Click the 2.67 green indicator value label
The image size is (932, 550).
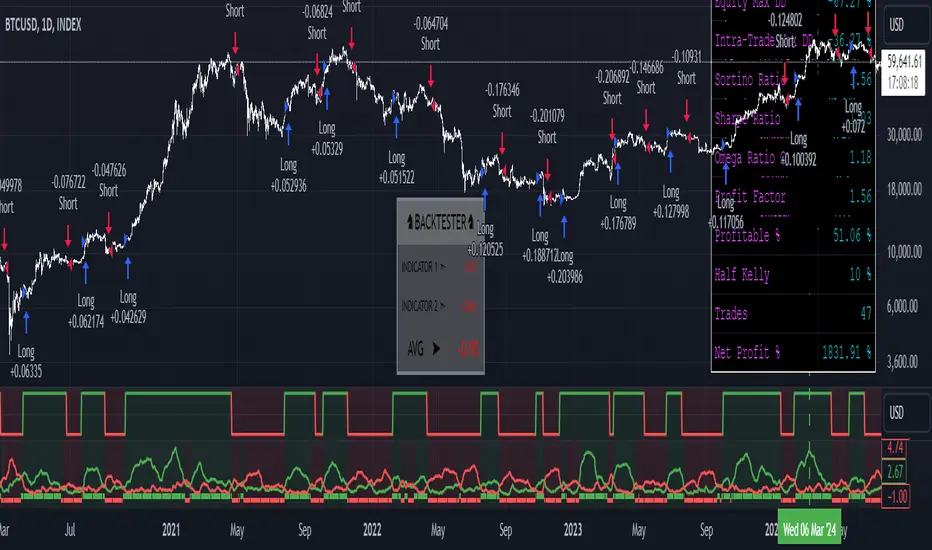pyautogui.click(x=895, y=472)
